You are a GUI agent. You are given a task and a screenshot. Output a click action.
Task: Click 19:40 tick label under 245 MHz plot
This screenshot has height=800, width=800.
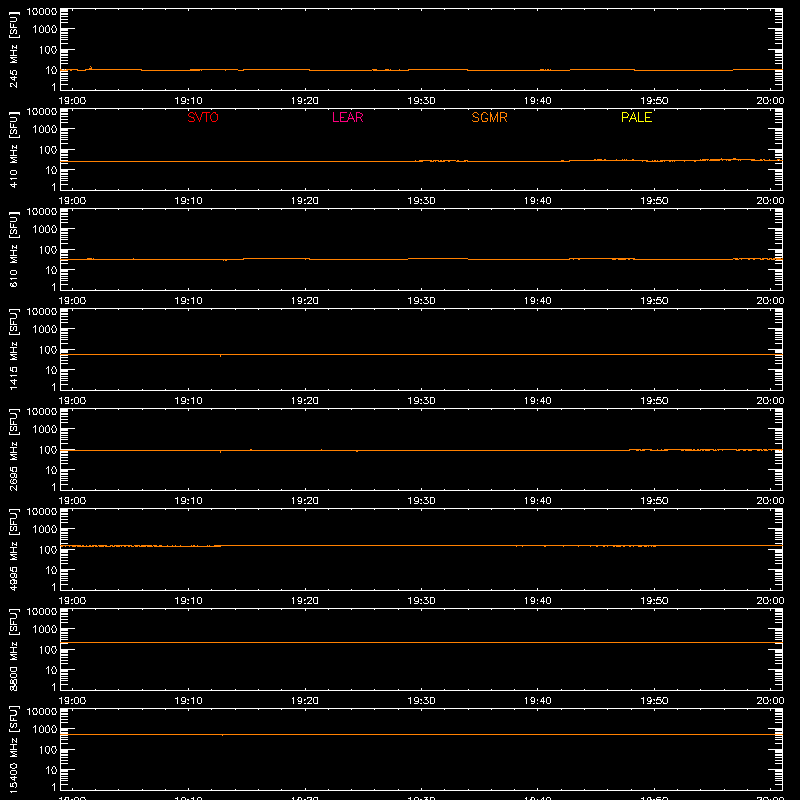pos(538,101)
